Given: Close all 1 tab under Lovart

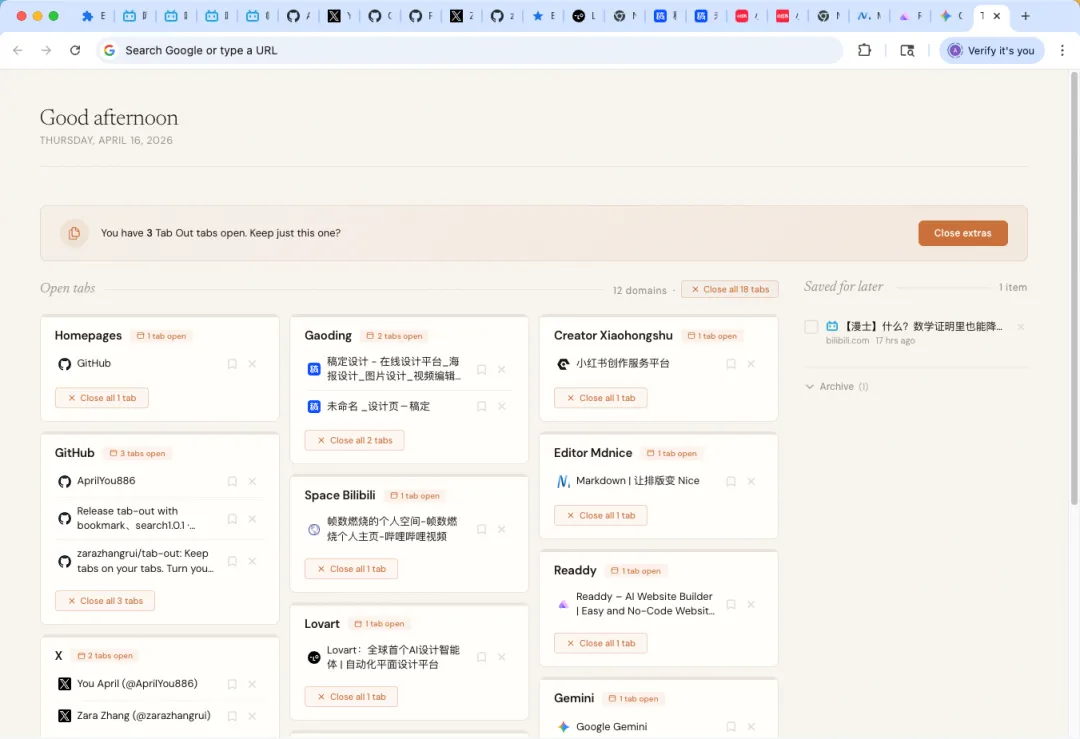Looking at the screenshot, I should 351,697.
